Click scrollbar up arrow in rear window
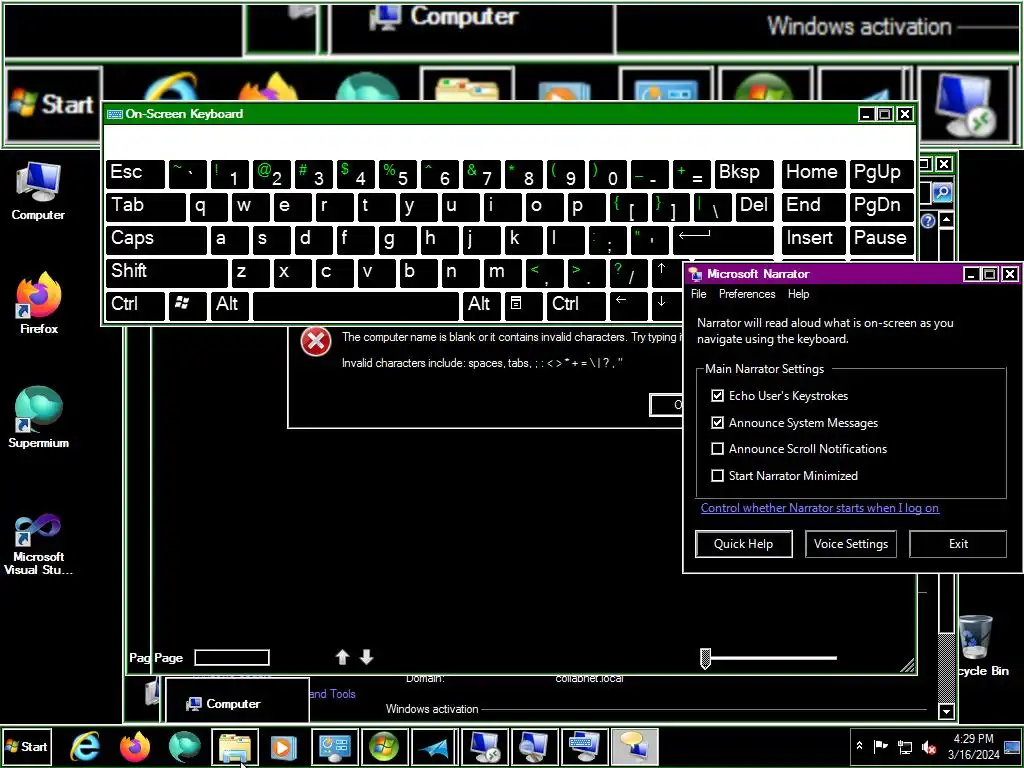Screen dimensions: 1024x768 (946, 220)
